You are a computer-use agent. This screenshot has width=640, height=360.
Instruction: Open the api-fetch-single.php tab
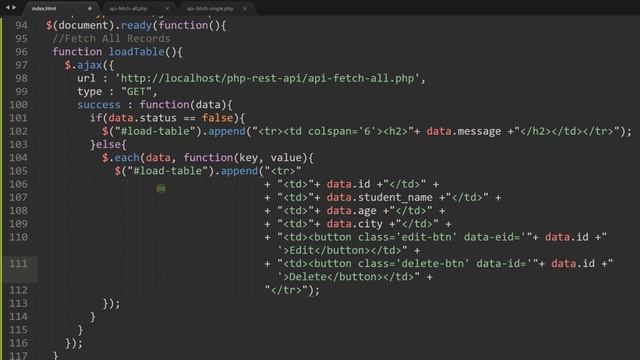tap(210, 8)
